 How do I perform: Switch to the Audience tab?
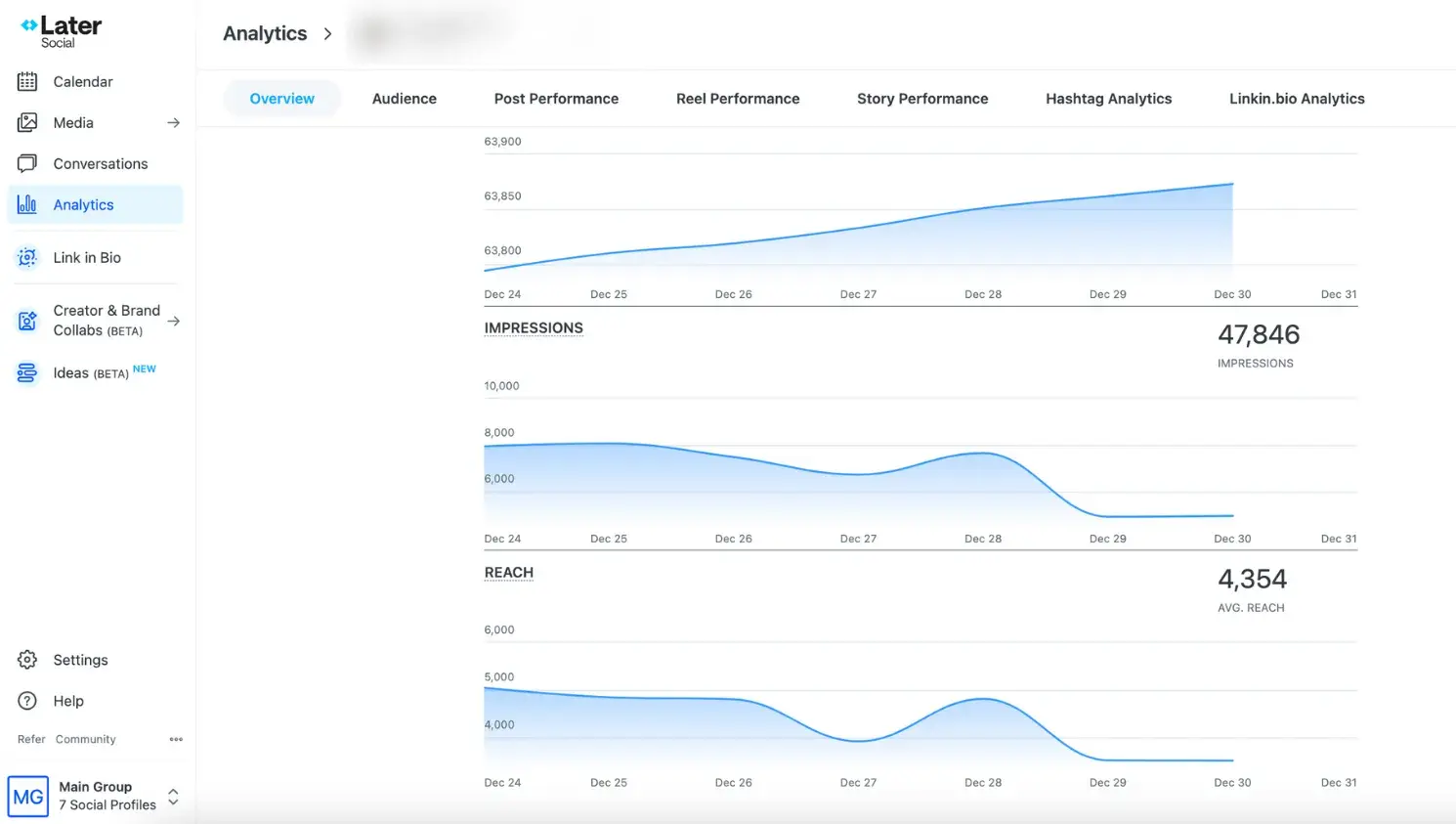click(404, 98)
